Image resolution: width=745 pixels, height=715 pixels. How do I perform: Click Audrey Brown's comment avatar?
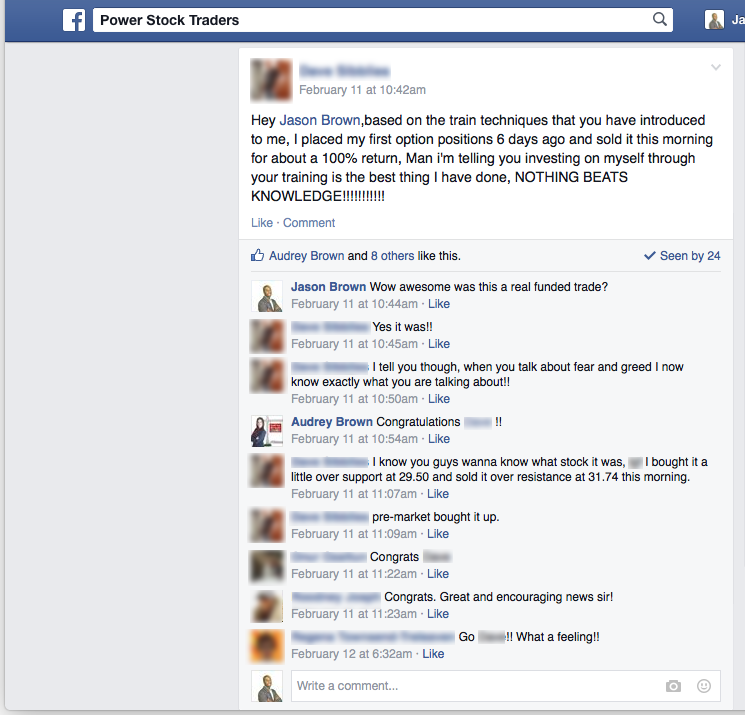pyautogui.click(x=267, y=431)
